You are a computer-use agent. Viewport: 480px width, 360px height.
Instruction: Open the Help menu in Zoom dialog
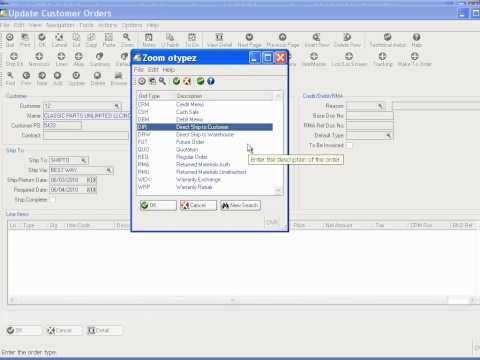tap(169, 70)
